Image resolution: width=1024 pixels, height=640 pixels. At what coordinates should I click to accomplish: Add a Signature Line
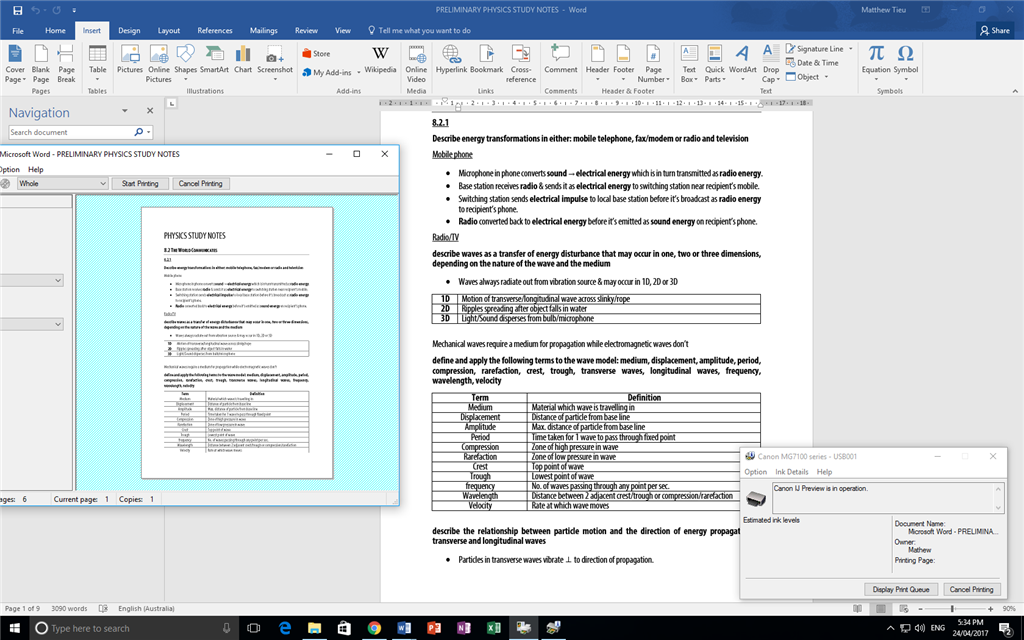pyautogui.click(x=819, y=48)
